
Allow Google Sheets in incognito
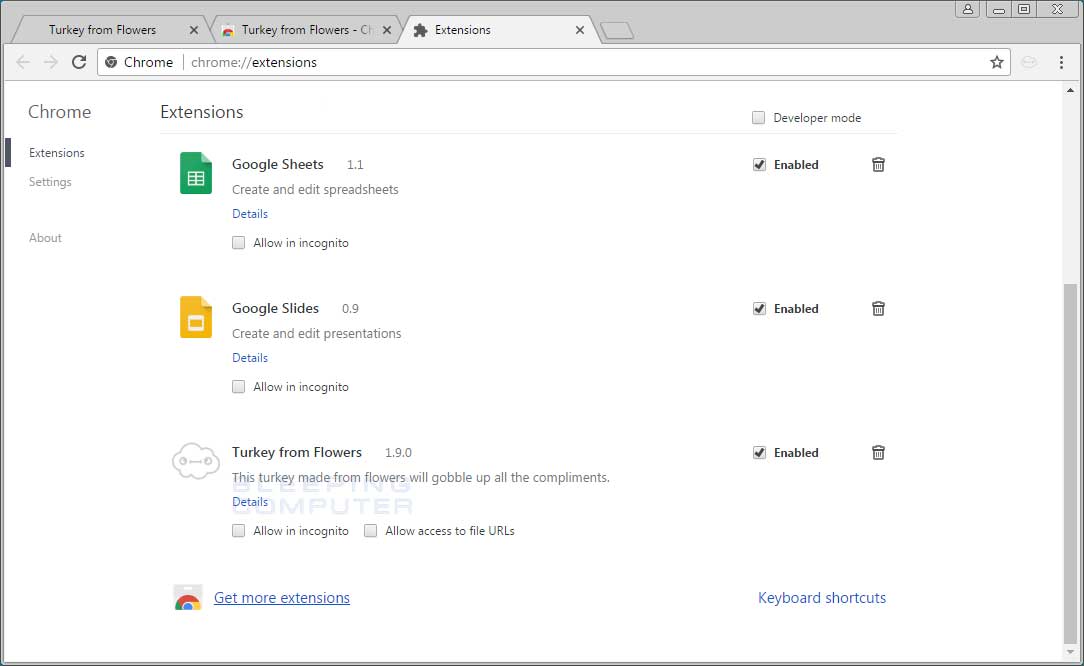[239, 243]
